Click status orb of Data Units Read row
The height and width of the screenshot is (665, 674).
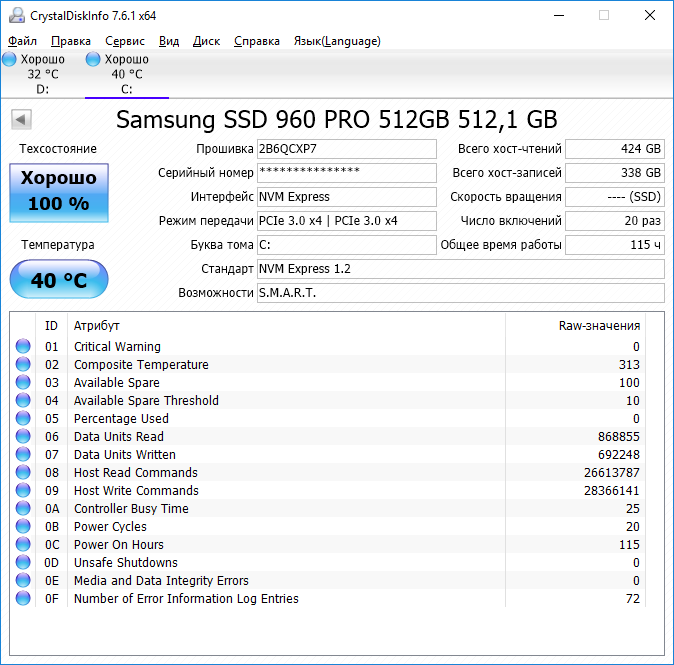(x=23, y=436)
